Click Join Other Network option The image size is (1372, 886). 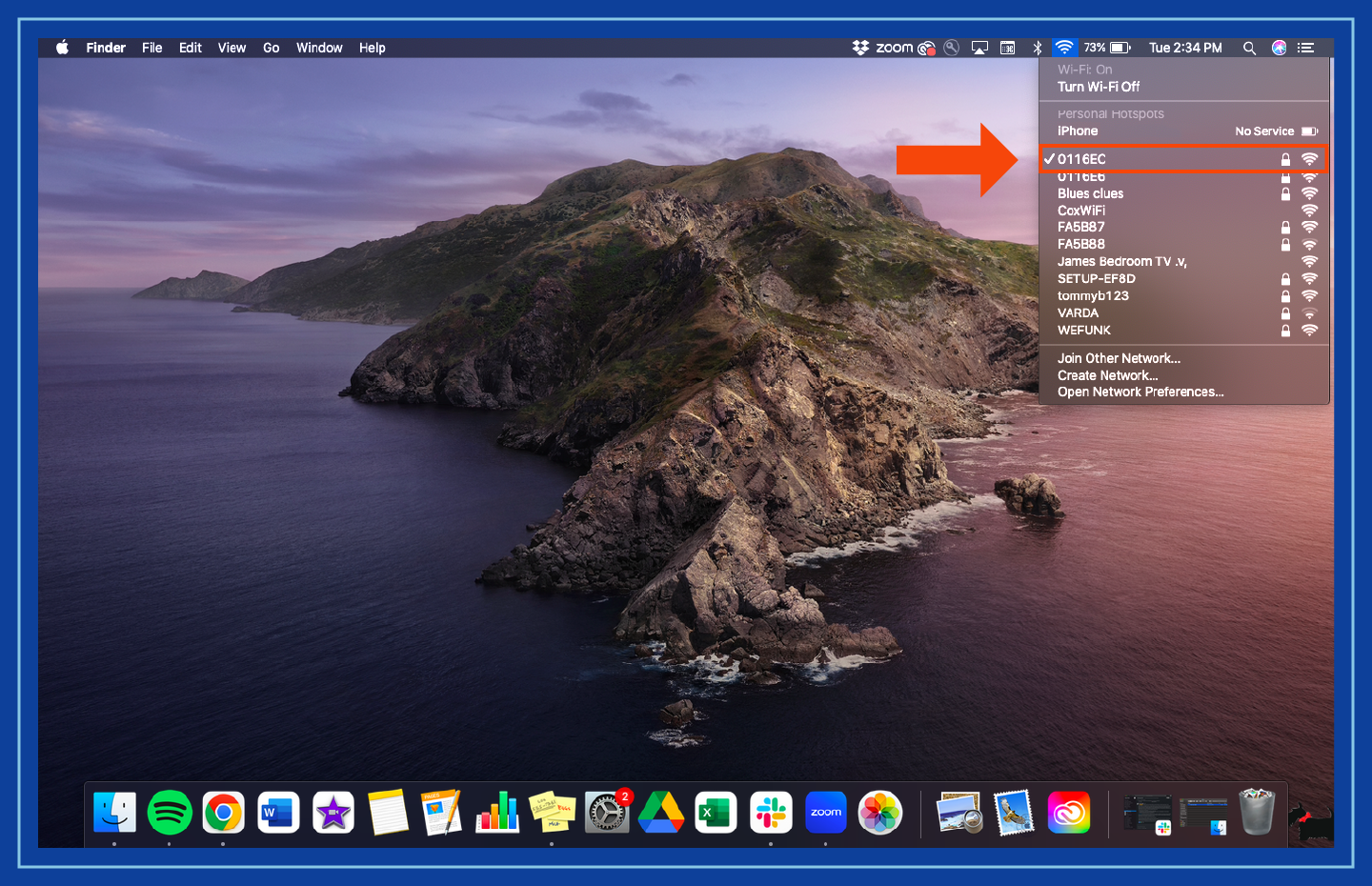click(1118, 357)
